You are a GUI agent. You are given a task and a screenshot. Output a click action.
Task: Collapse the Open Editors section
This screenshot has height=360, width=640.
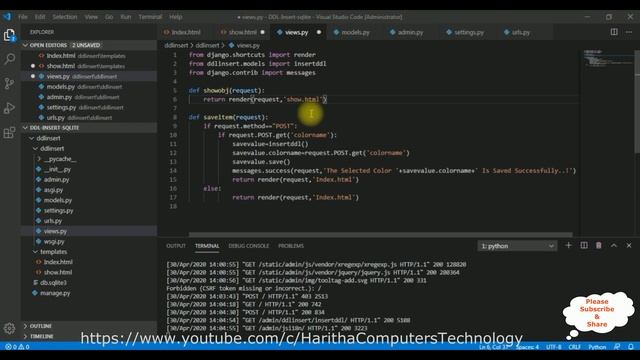point(89,45)
